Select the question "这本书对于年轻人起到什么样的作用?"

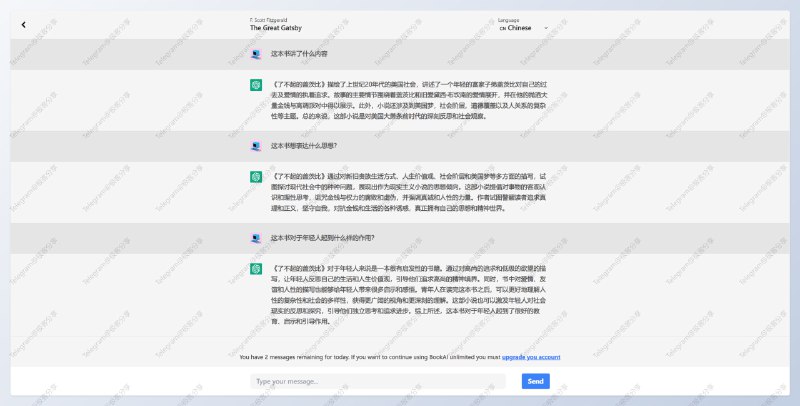322,238
